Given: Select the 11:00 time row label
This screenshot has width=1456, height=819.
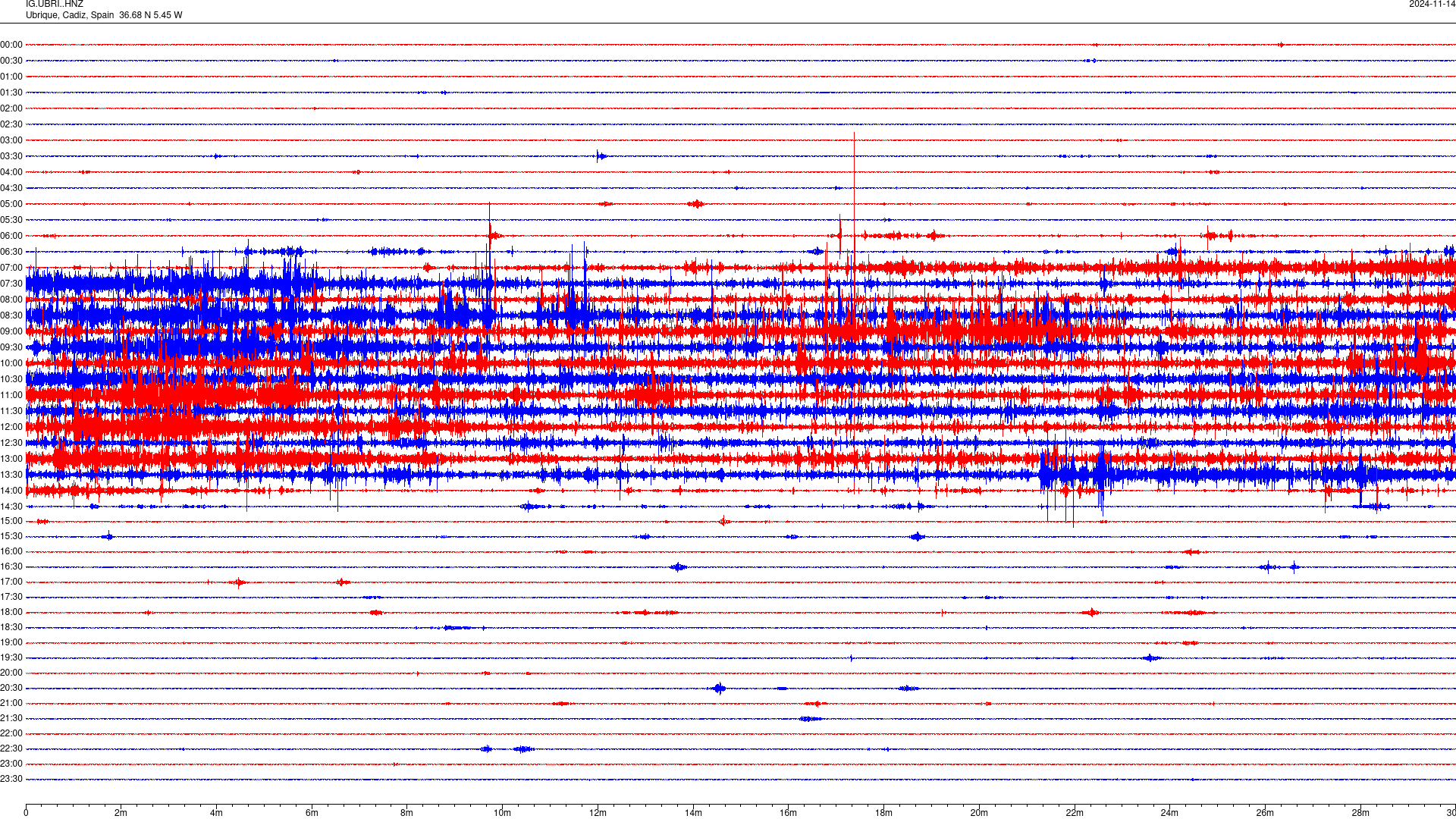Looking at the screenshot, I should 11,395.
